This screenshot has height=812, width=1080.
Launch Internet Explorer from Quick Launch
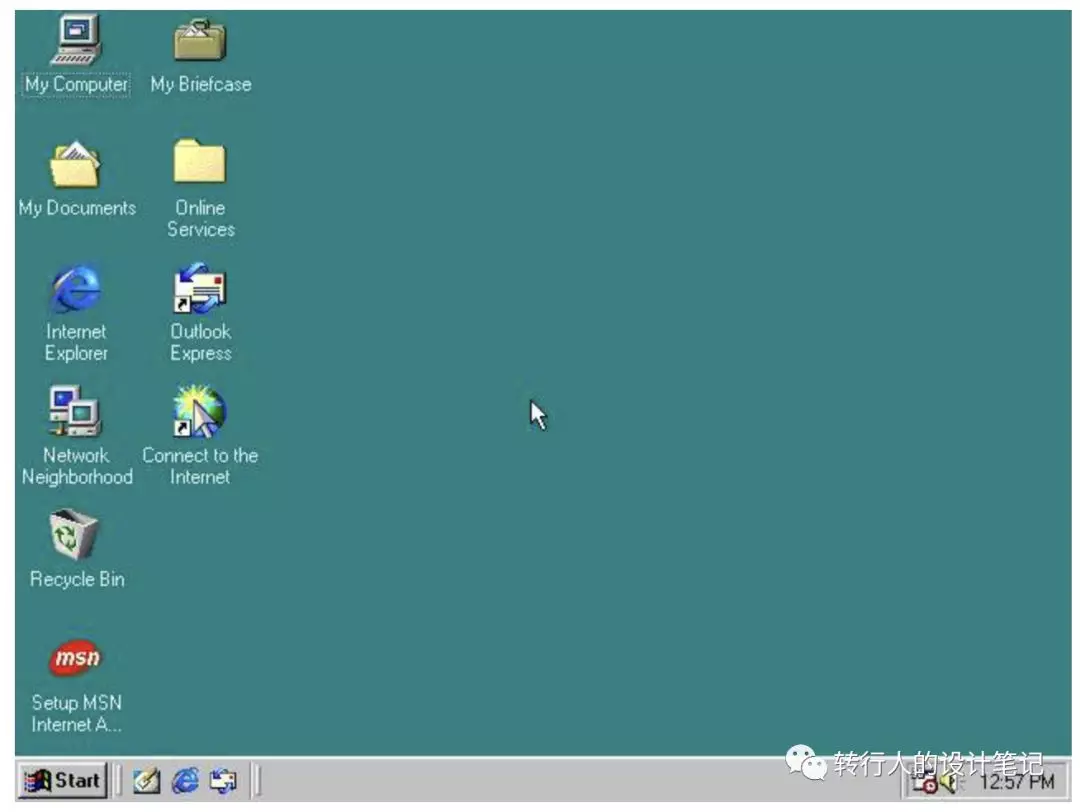(x=185, y=781)
